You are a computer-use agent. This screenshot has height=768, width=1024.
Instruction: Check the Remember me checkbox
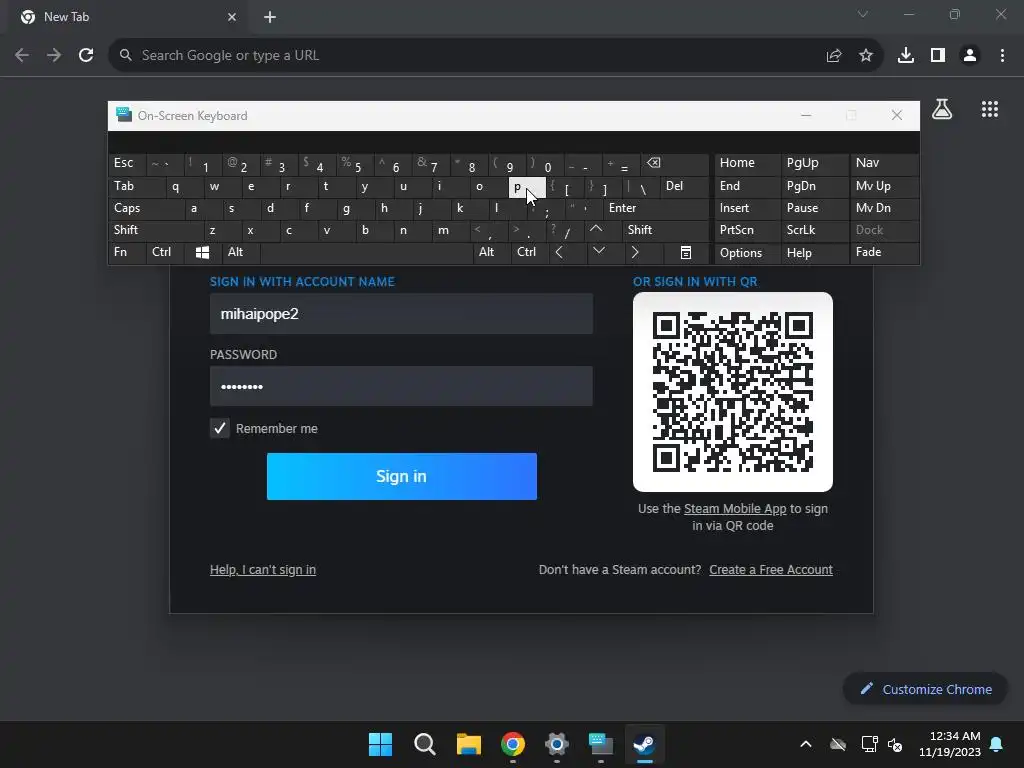point(220,428)
